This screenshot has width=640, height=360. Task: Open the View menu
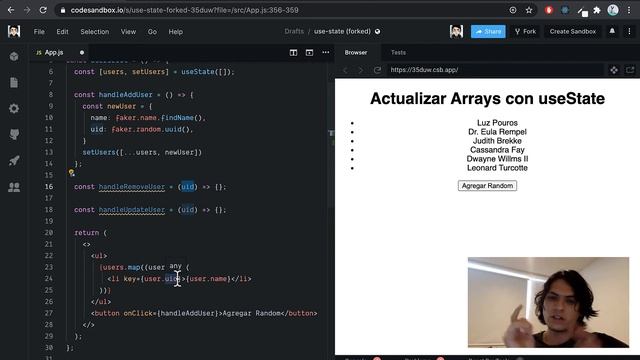pos(128,31)
